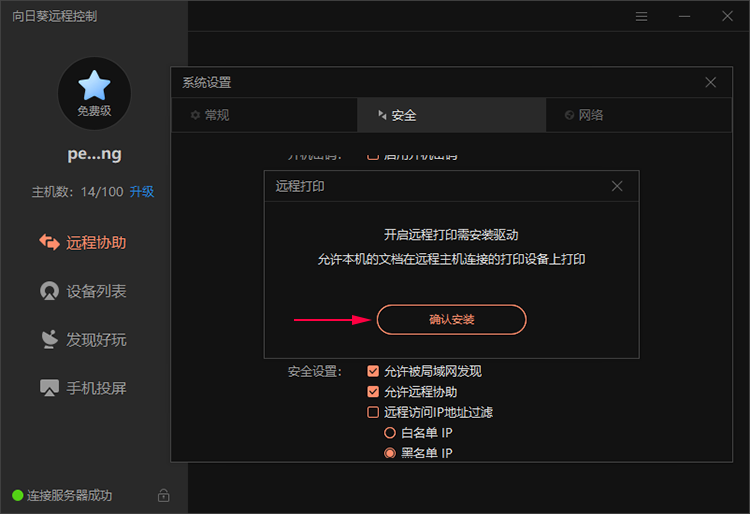Close the 向日葵远程控制 main window
The height and width of the screenshot is (514, 750).
(x=727, y=16)
